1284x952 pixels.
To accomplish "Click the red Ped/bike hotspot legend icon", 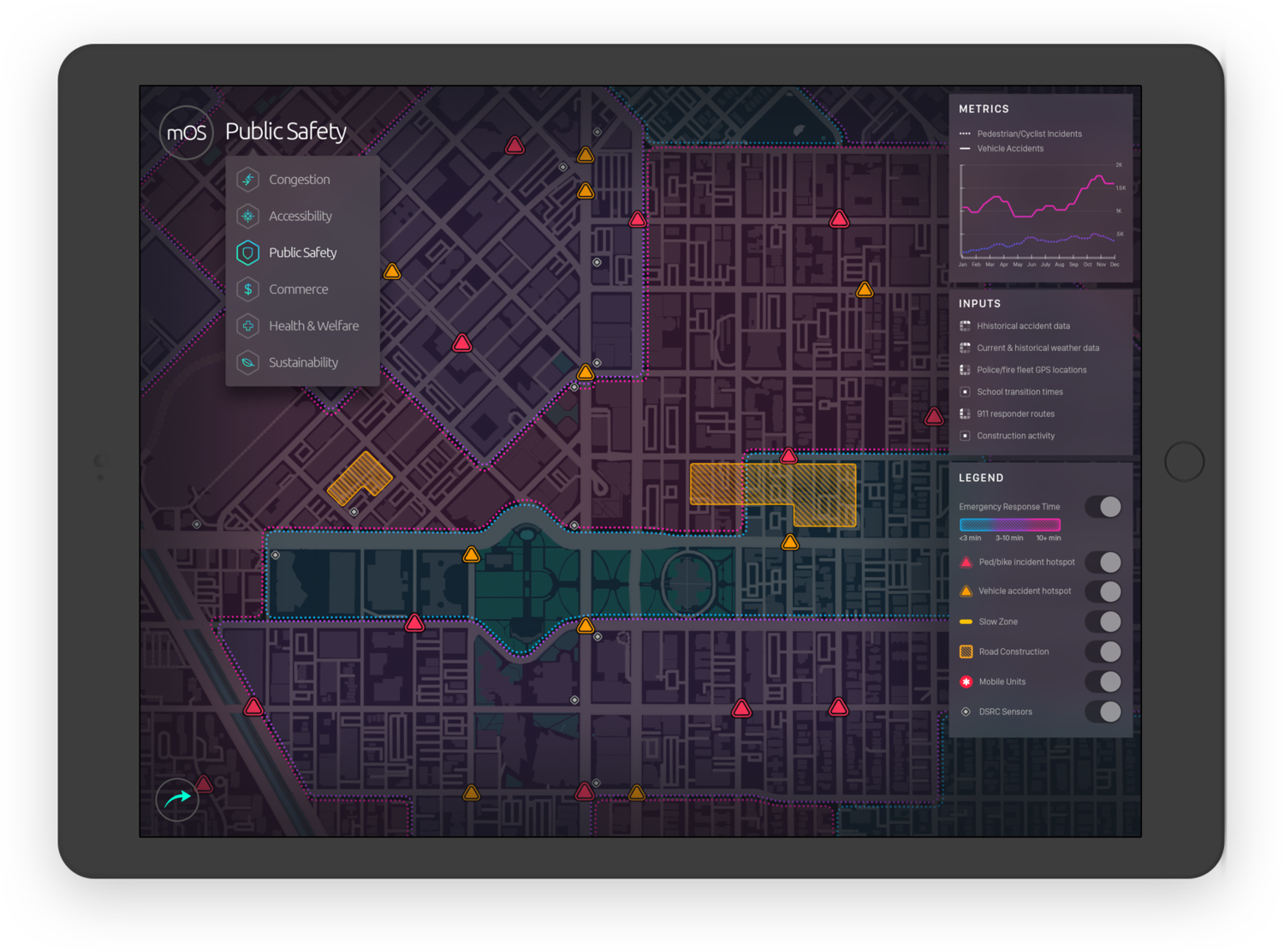I will point(966,562).
